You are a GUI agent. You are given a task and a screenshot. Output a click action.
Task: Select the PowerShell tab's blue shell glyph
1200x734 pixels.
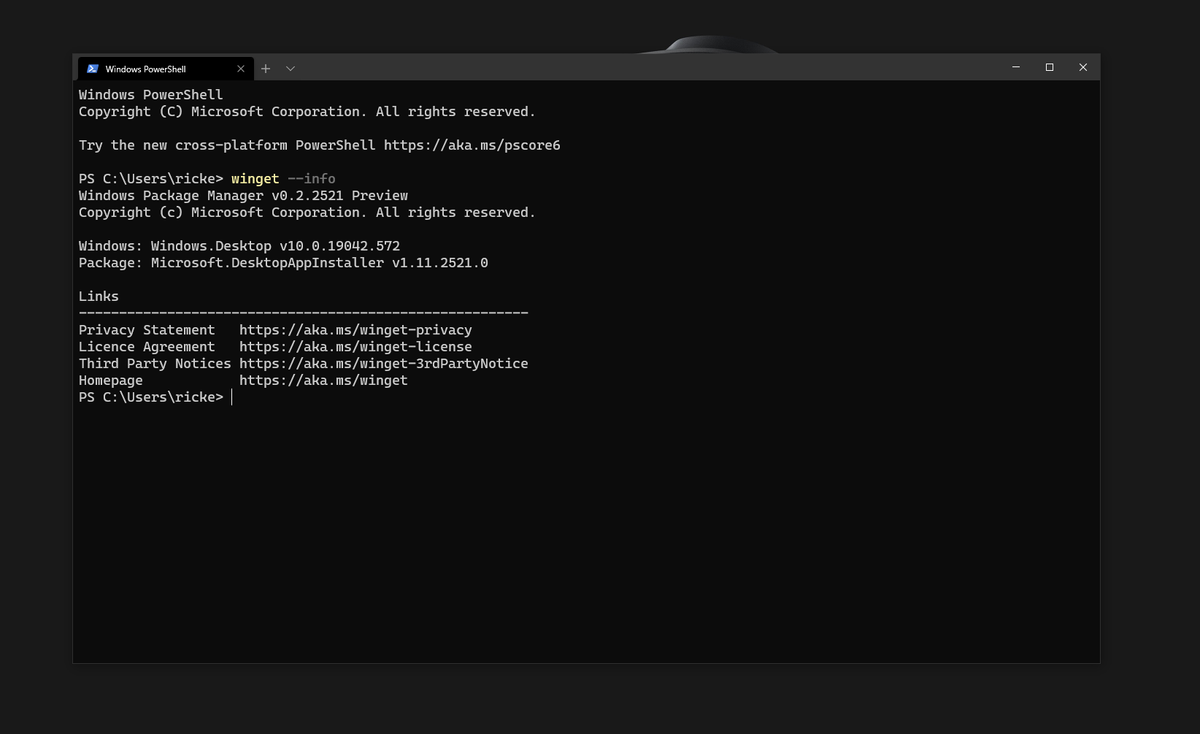click(x=92, y=68)
